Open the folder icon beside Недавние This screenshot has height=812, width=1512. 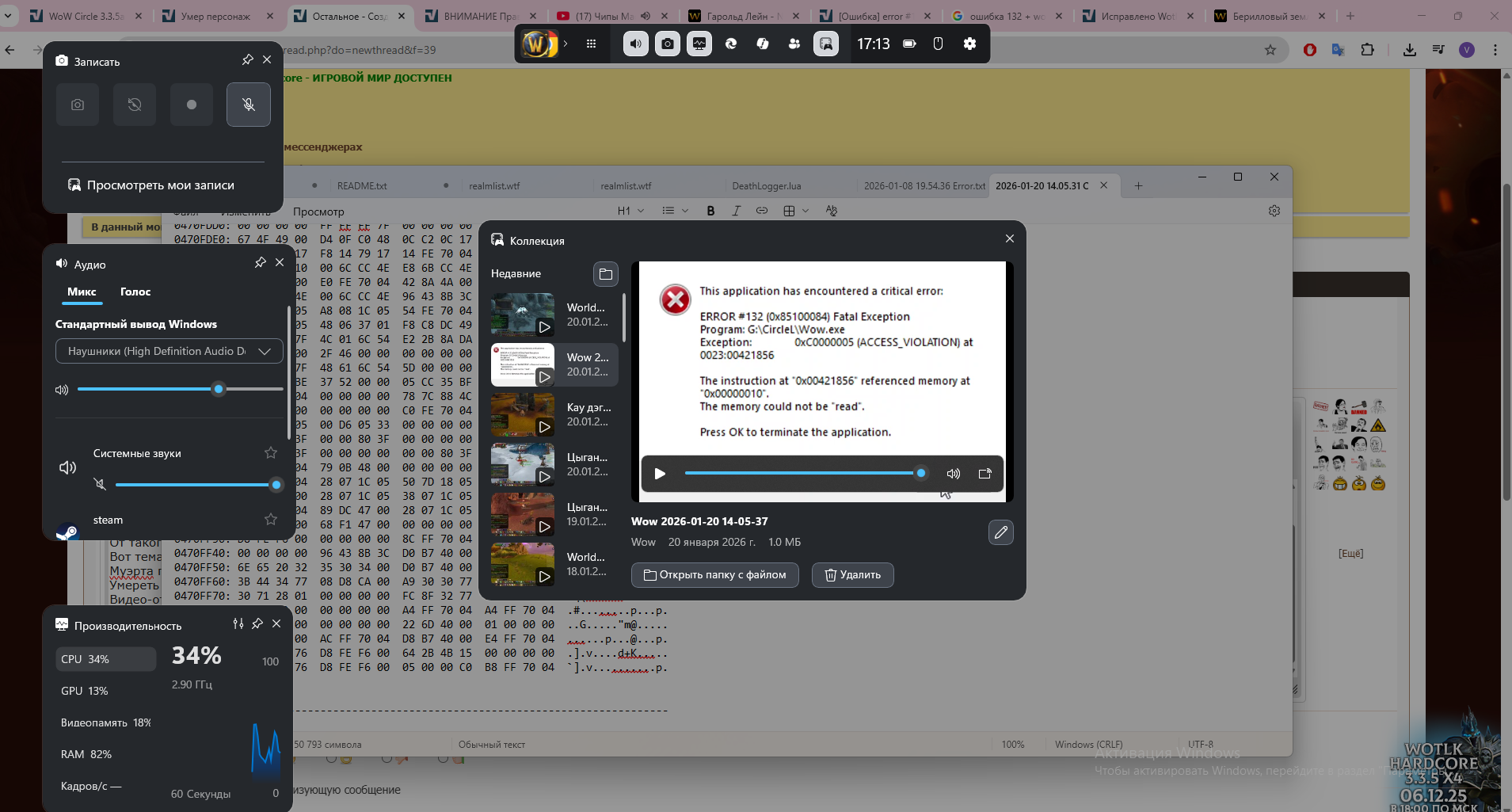point(605,274)
